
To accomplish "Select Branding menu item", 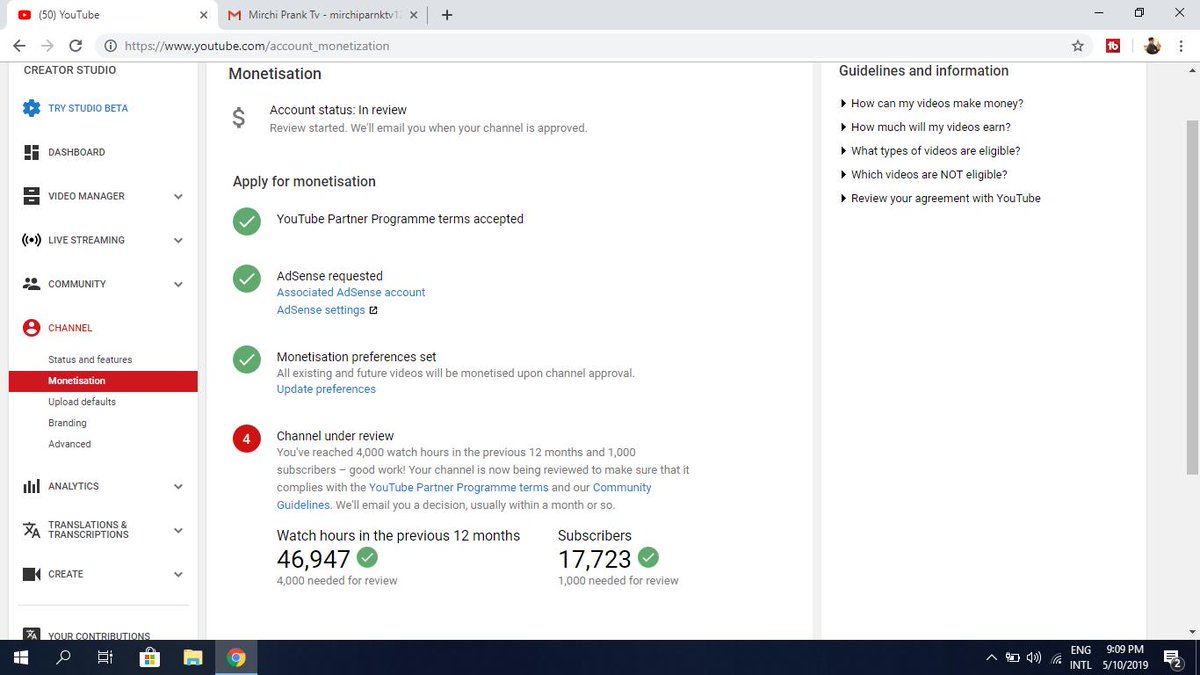I will pyautogui.click(x=67, y=423).
